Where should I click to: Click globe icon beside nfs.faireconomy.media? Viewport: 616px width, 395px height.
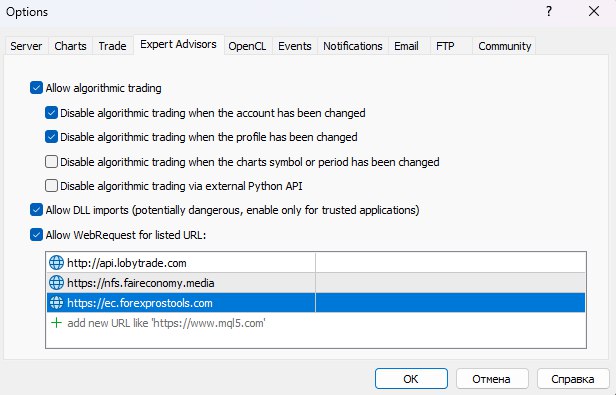[56, 283]
